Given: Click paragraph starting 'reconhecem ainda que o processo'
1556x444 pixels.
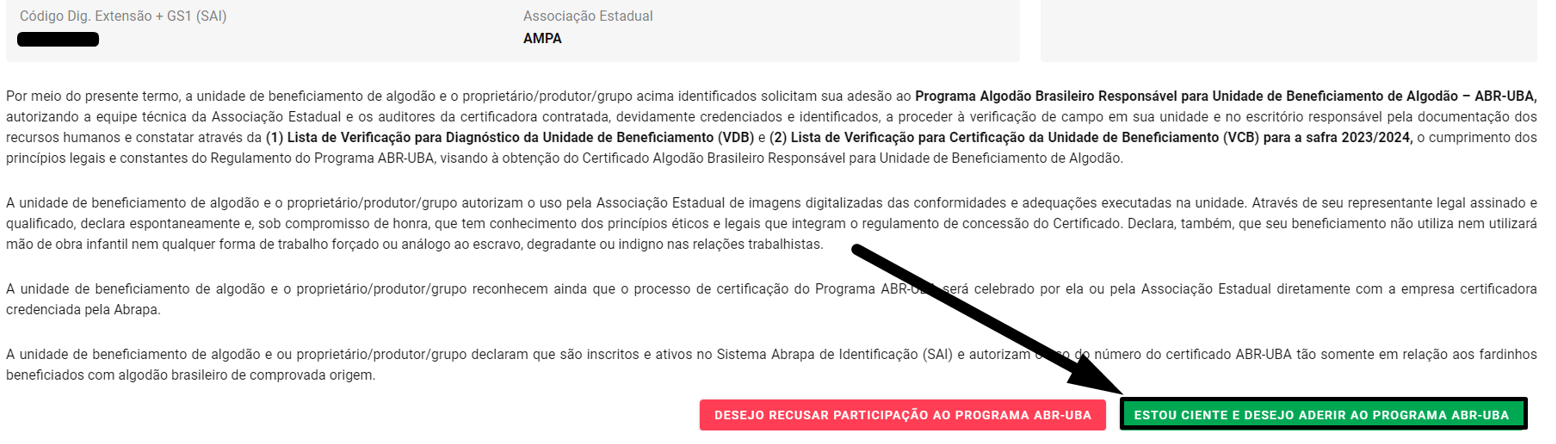Looking at the screenshot, I should [770, 299].
